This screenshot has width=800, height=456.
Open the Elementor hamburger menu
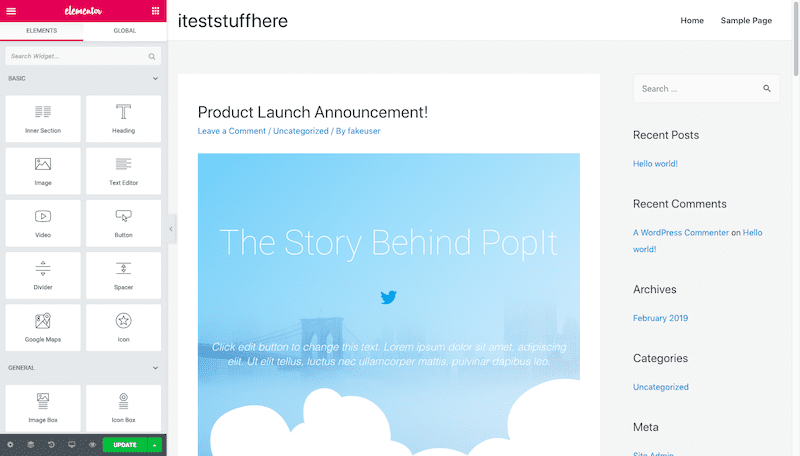(x=11, y=11)
